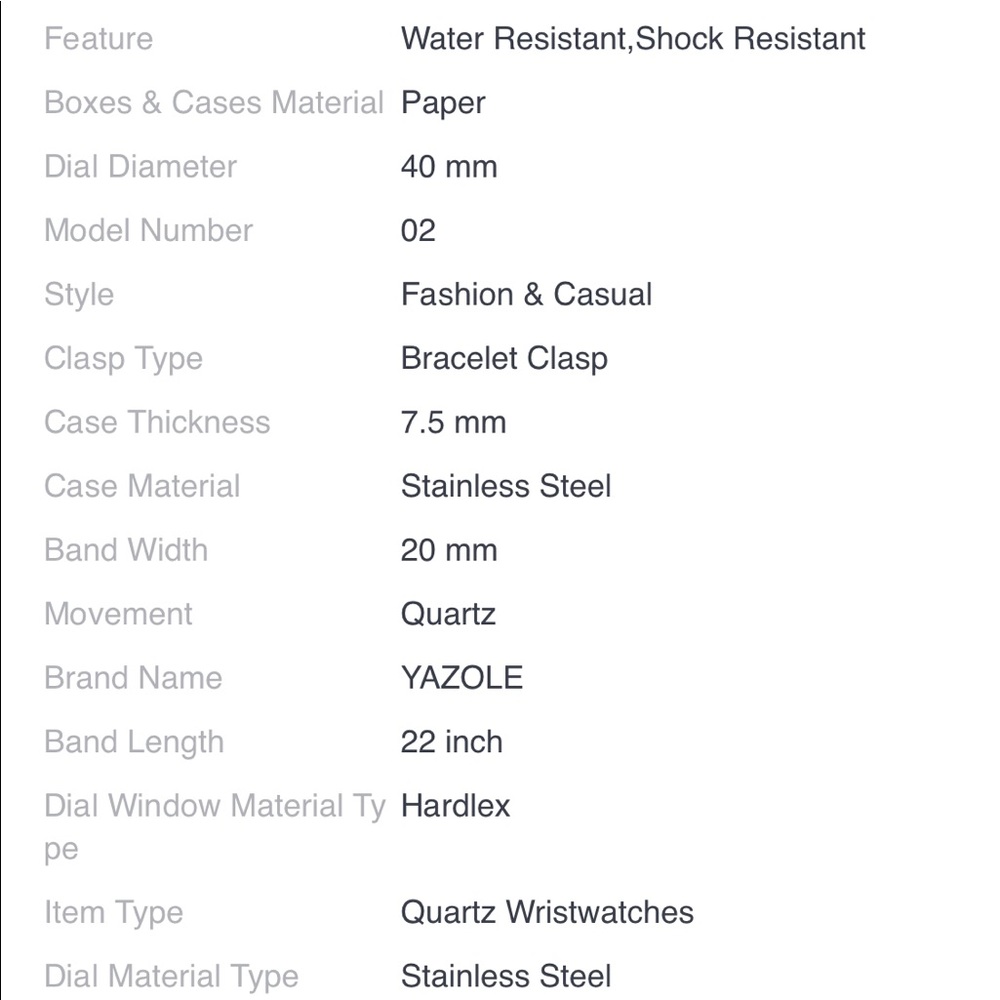The width and height of the screenshot is (1000, 1000).
Task: Select the Water Resistant, Shock Resistant value
Action: (x=633, y=39)
